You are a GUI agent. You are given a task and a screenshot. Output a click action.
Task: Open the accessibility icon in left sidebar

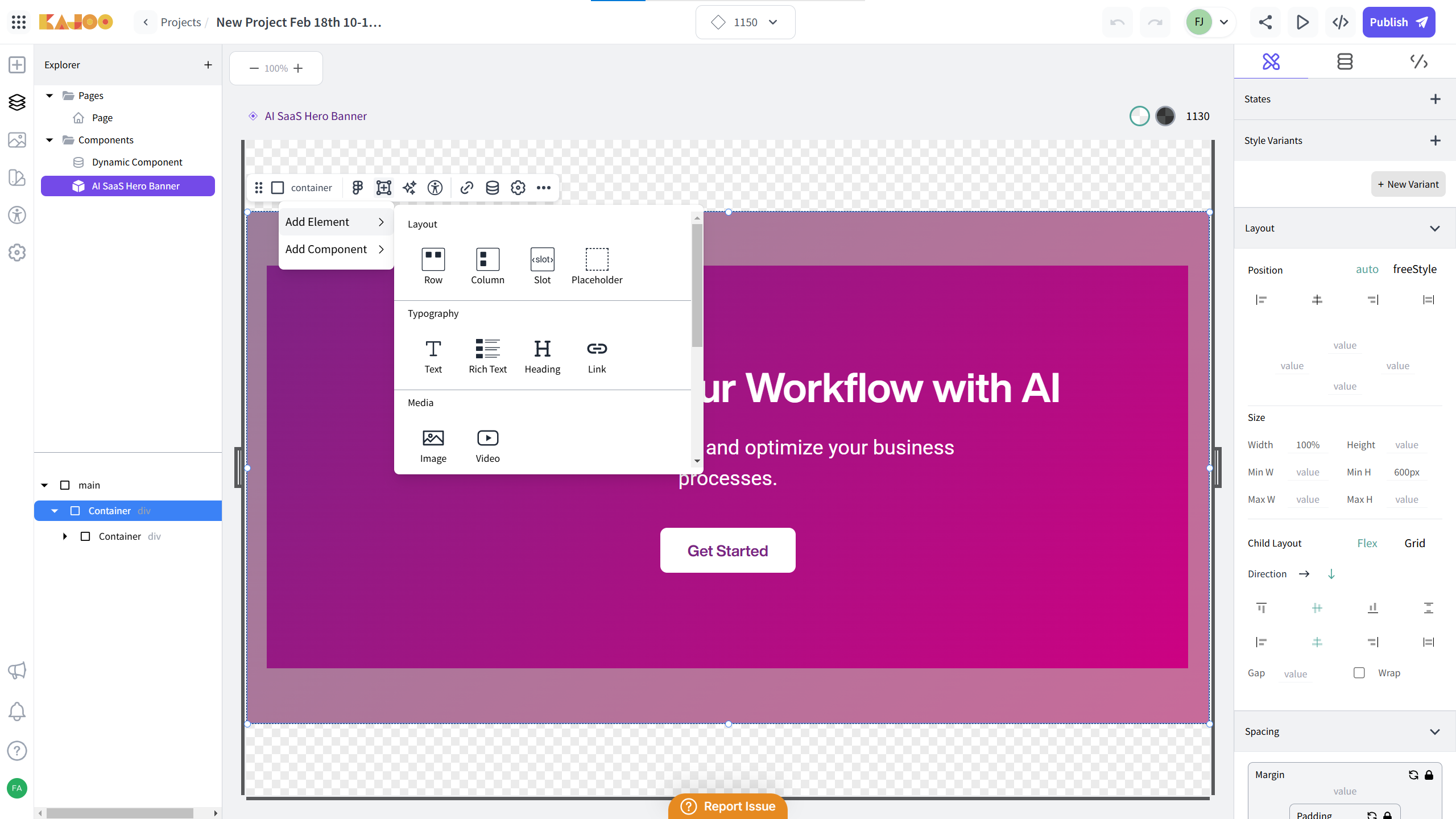point(17,215)
